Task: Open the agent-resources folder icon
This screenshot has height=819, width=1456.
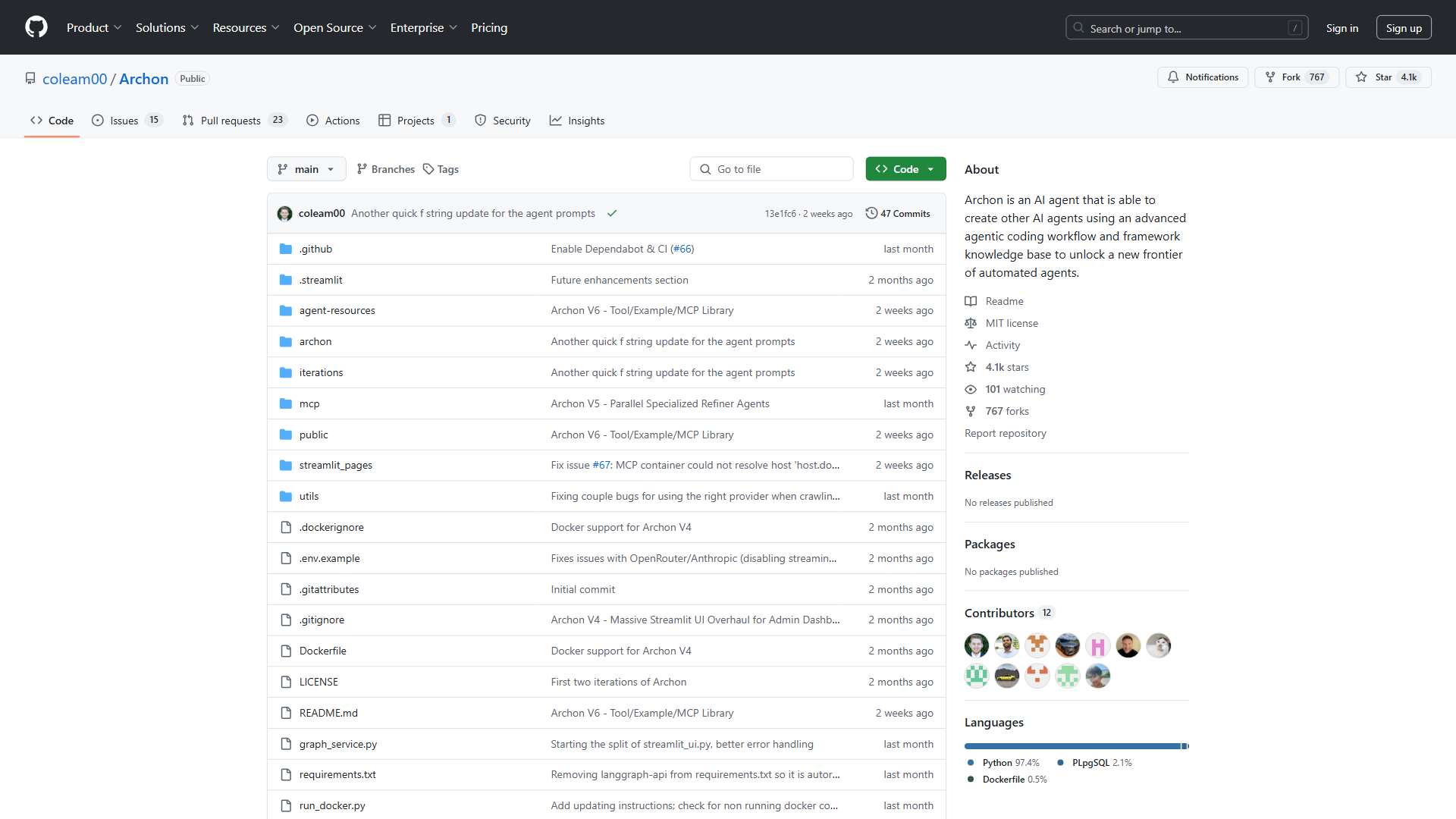Action: tap(286, 311)
